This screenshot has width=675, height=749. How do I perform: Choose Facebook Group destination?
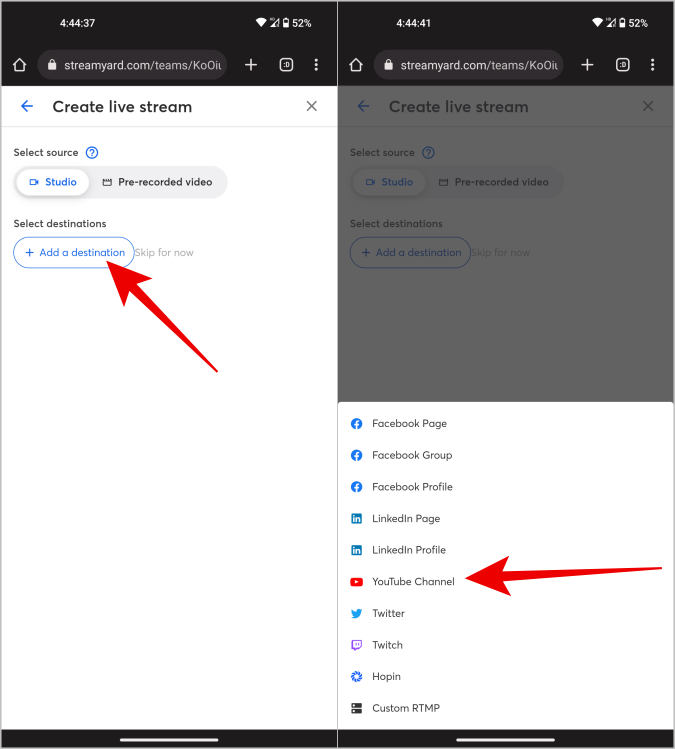(x=412, y=455)
